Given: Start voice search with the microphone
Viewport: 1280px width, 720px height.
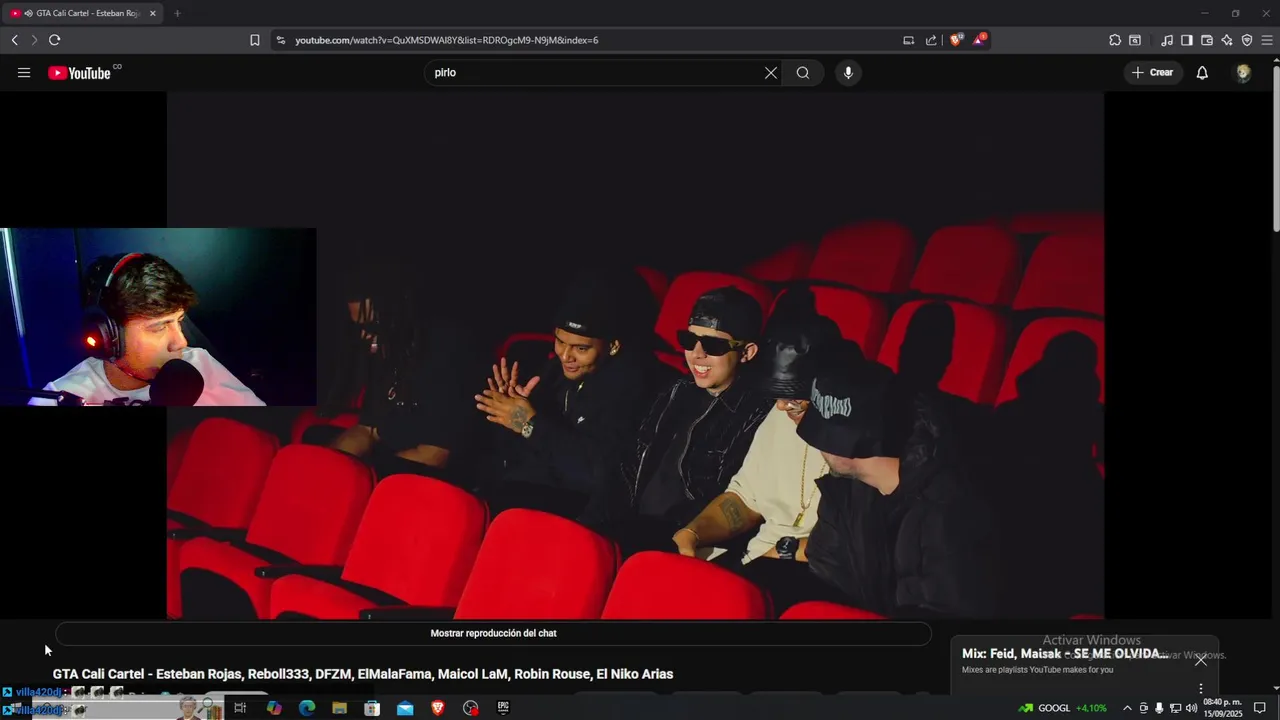Looking at the screenshot, I should [x=848, y=73].
